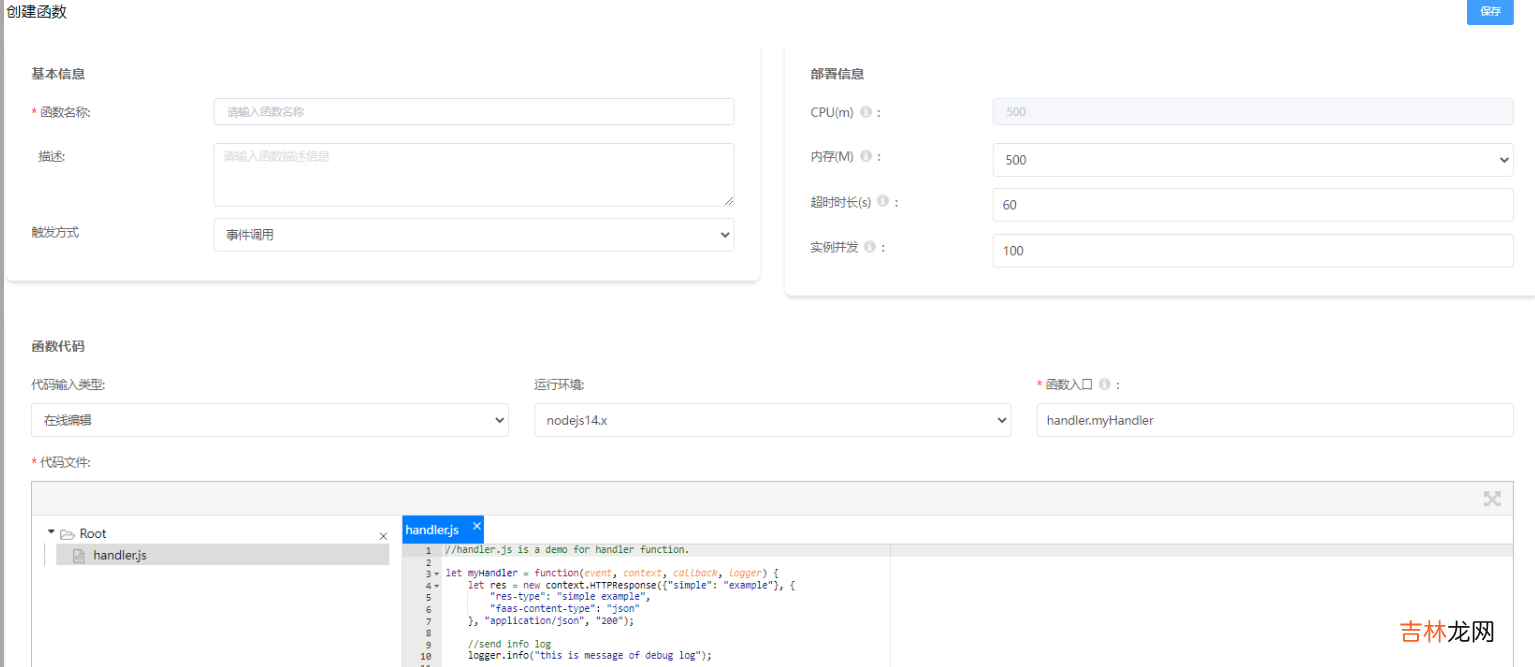Click the 超时时长 input field

point(1252,205)
